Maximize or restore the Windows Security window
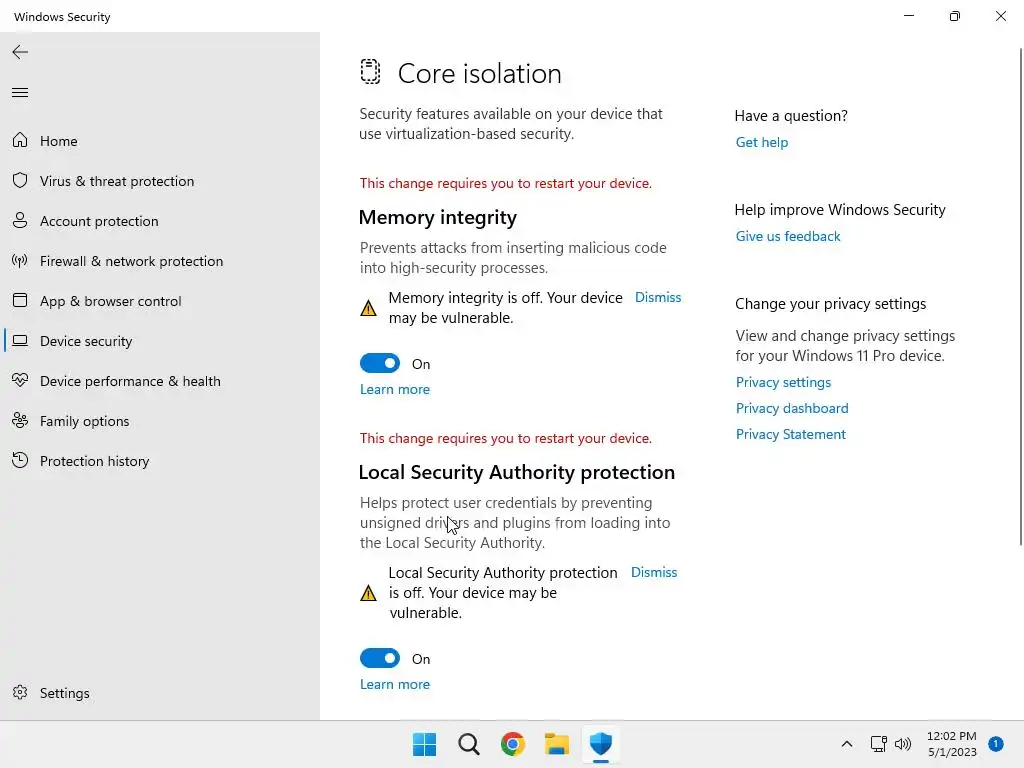Screen dimensions: 1024x768 pyautogui.click(x=955, y=16)
